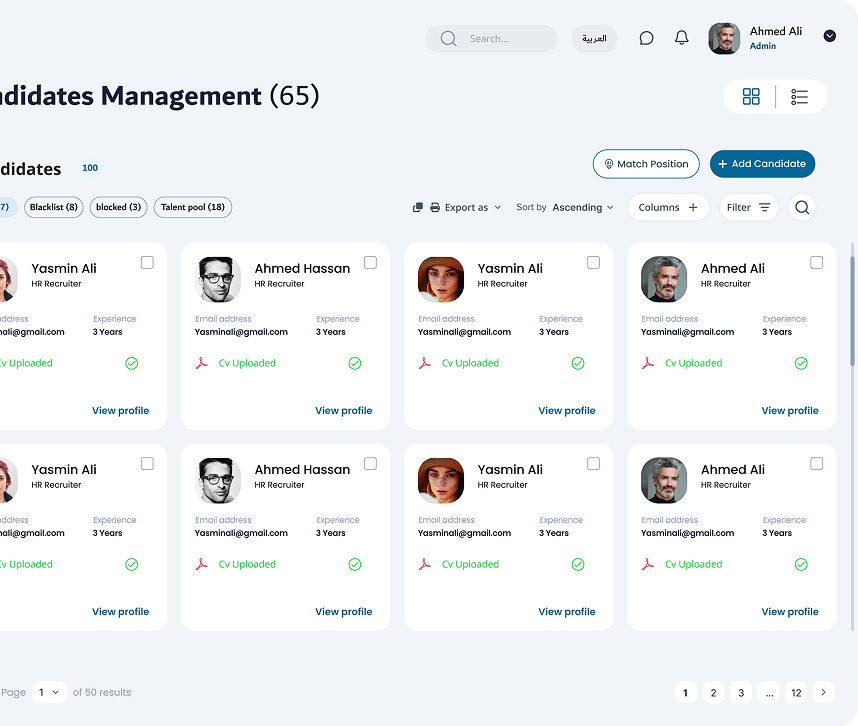Expand the Ahmed Ali account menu arrow
Viewport: 858px width, 726px height.
[830, 36]
